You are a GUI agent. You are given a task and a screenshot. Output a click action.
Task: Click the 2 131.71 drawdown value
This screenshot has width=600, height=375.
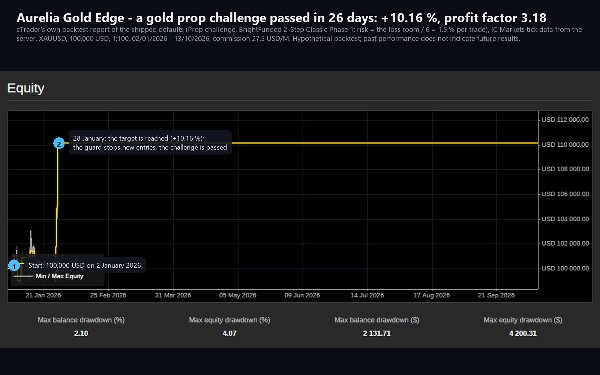coord(377,334)
